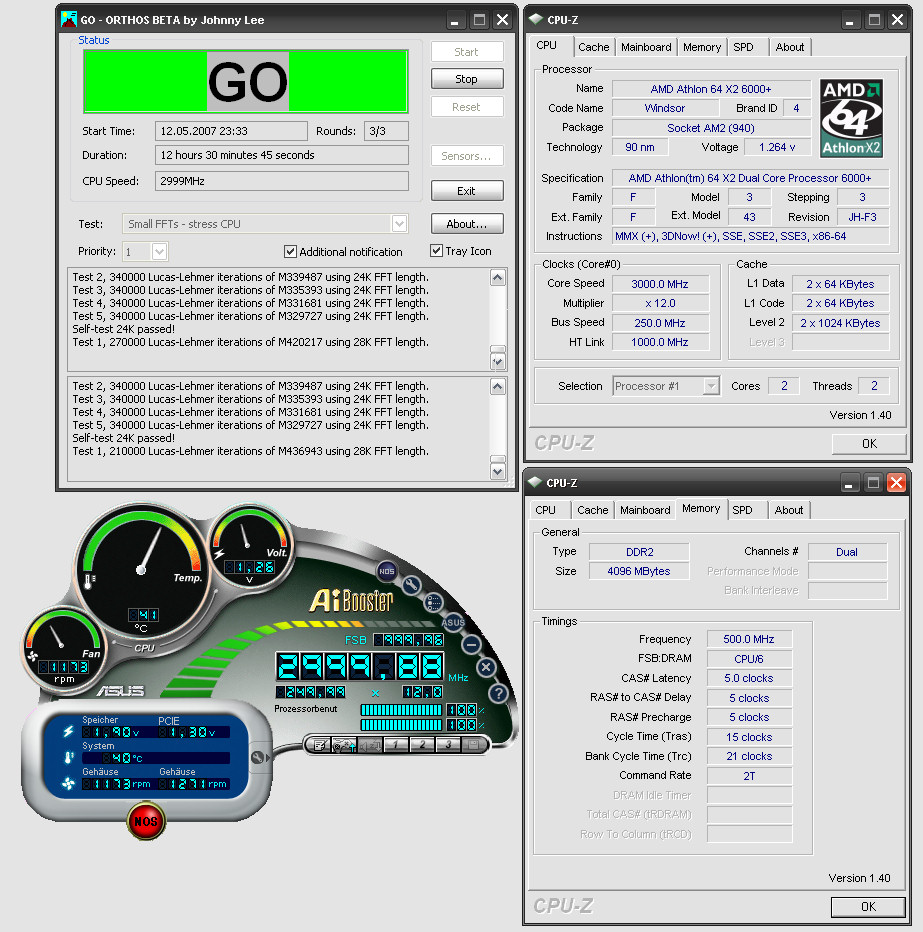
Task: Open the wrench settings icon in AI Booster
Action: (411, 585)
